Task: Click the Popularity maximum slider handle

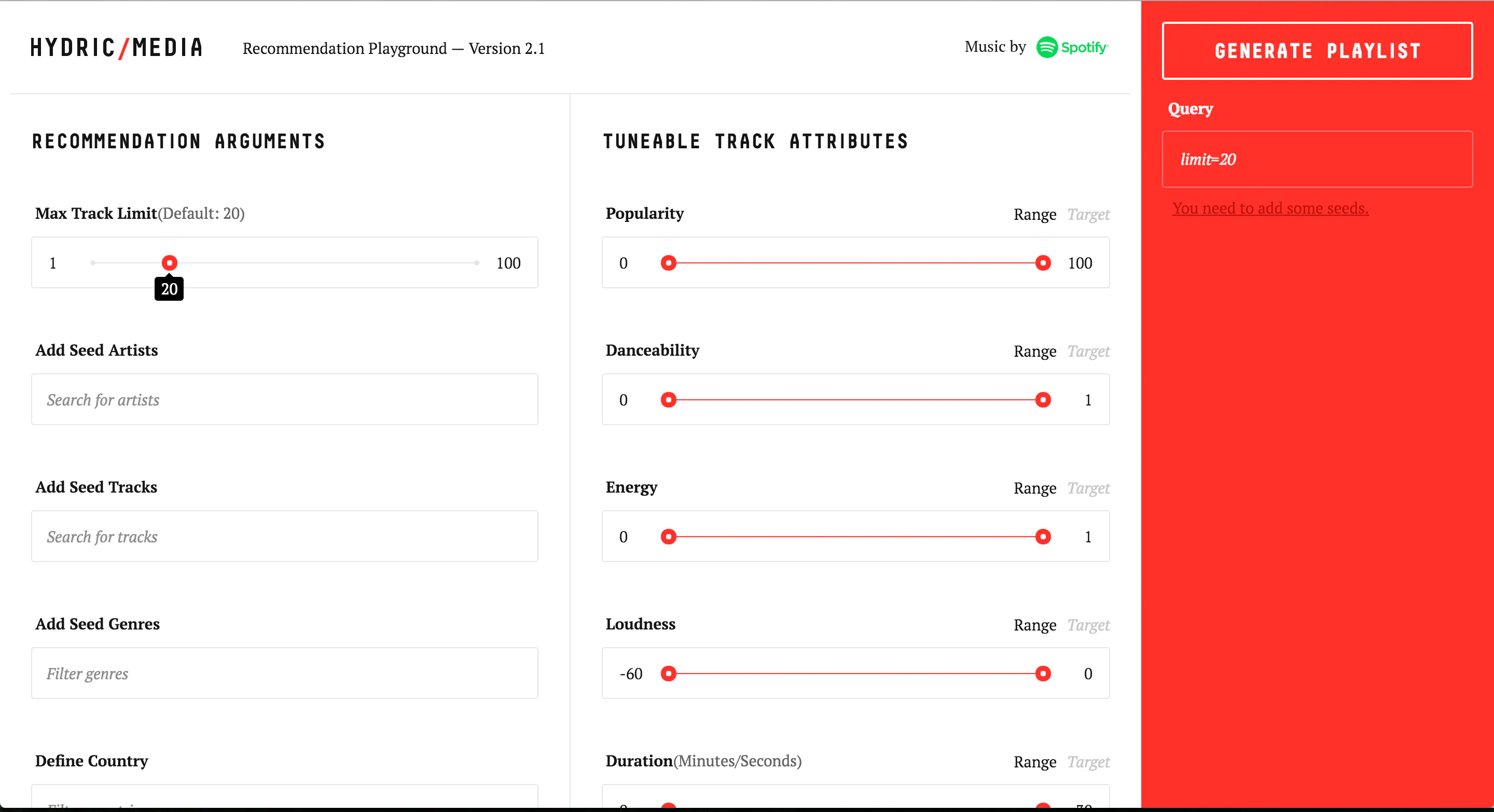Action: pos(1043,263)
